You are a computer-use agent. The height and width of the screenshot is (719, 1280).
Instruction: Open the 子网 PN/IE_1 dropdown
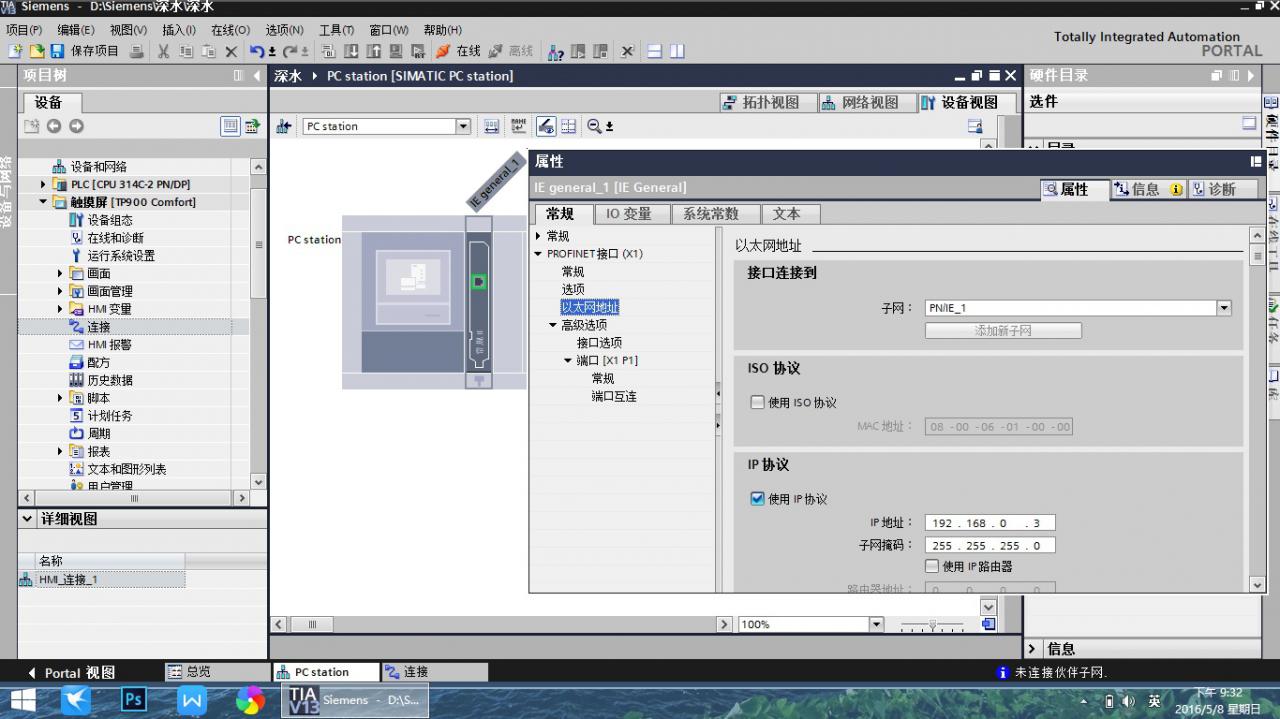[1223, 308]
